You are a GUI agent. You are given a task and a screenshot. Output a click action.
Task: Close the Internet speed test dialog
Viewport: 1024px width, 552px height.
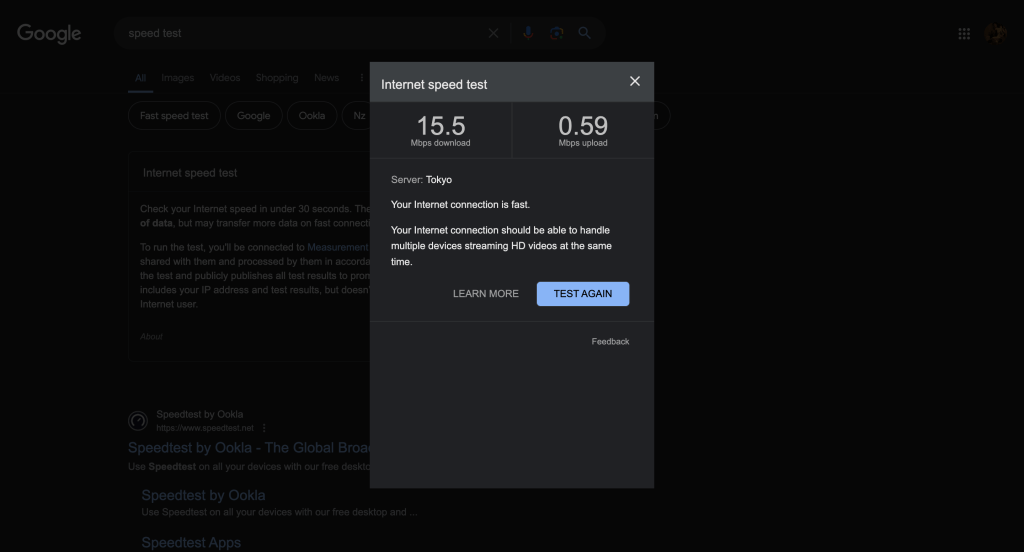[x=634, y=81]
